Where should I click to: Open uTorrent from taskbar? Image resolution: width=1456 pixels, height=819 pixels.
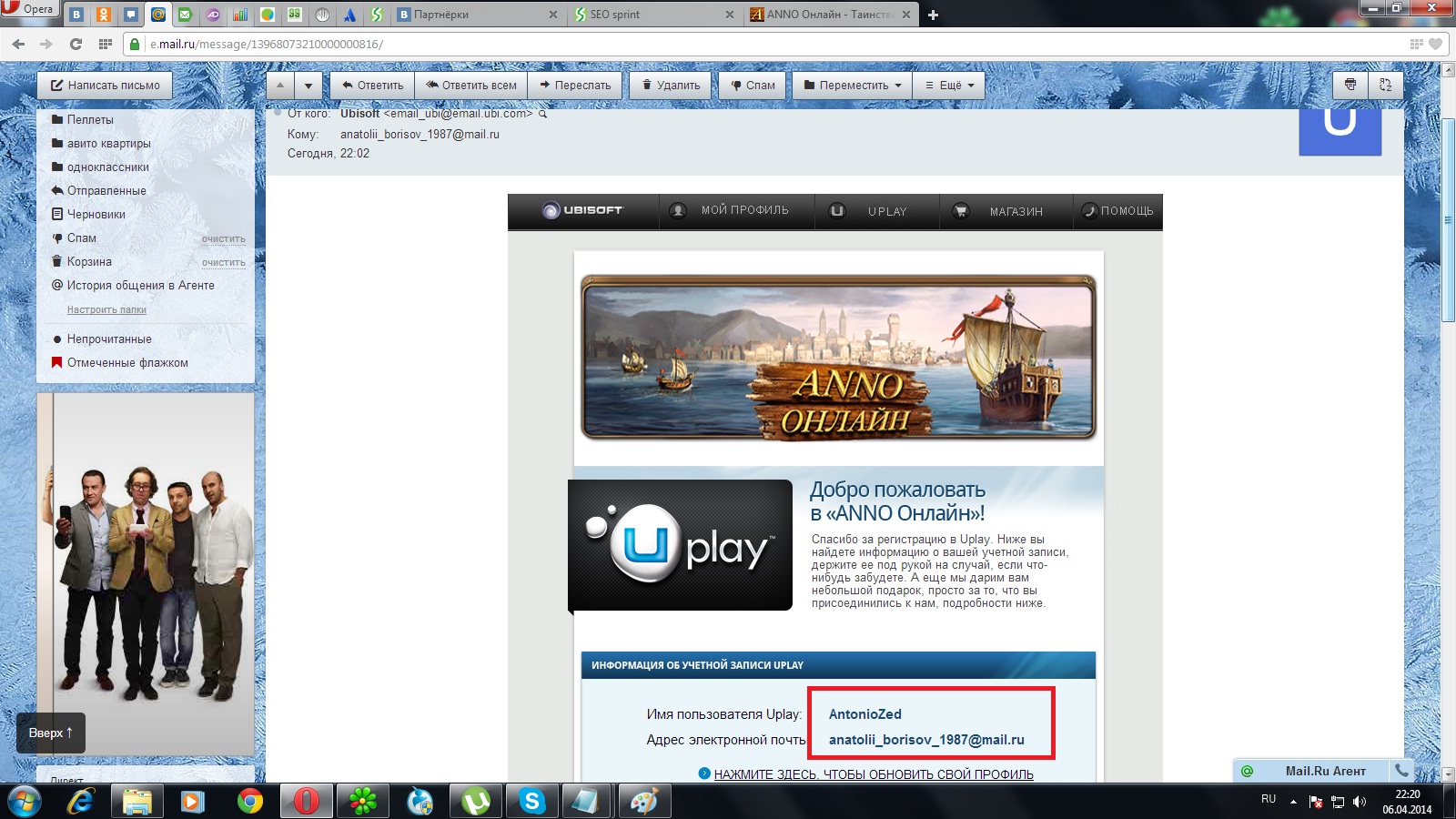(x=475, y=802)
